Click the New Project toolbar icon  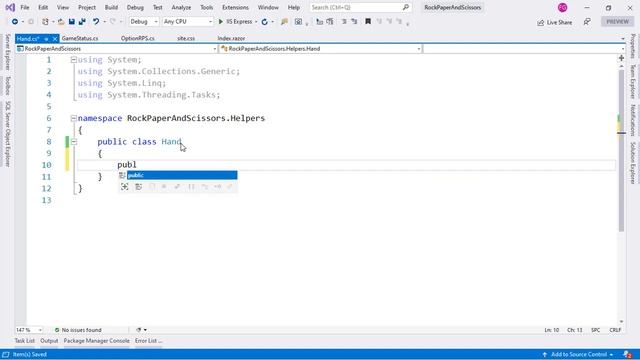click(45, 22)
